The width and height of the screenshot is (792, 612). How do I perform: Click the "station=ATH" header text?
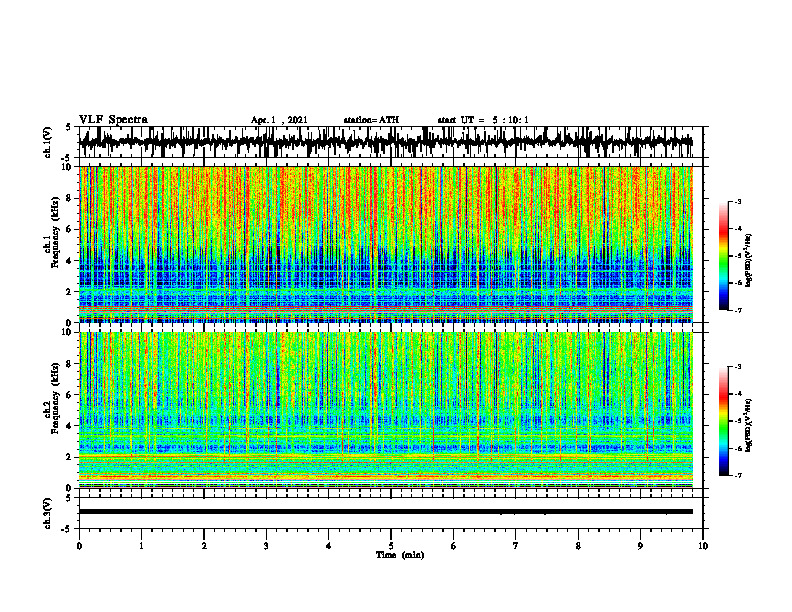[x=371, y=120]
